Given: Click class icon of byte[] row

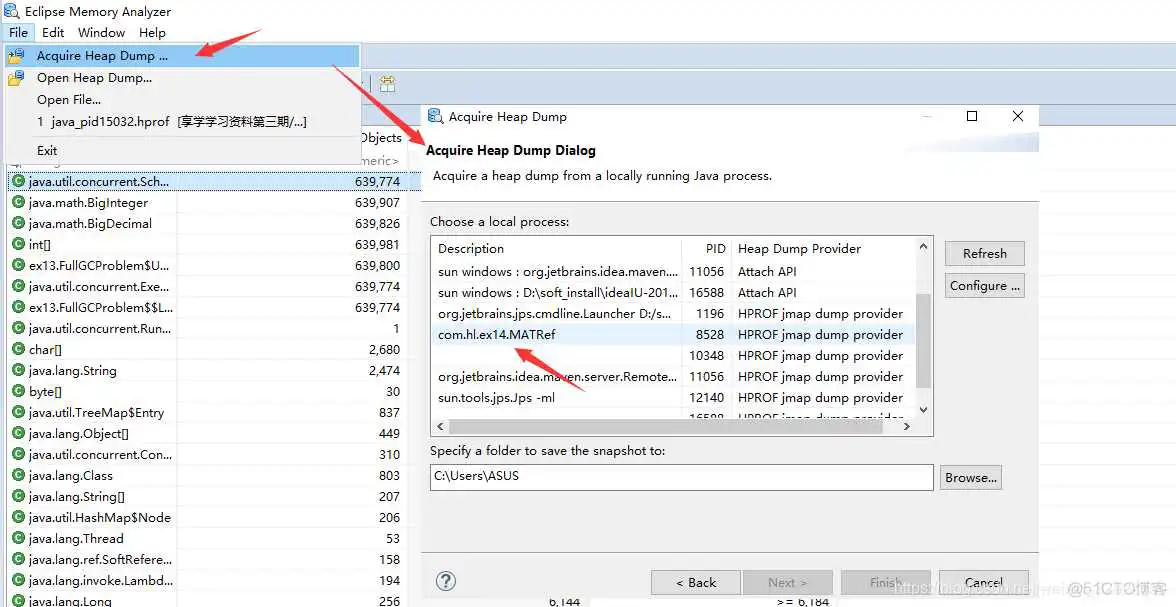Looking at the screenshot, I should [19, 391].
